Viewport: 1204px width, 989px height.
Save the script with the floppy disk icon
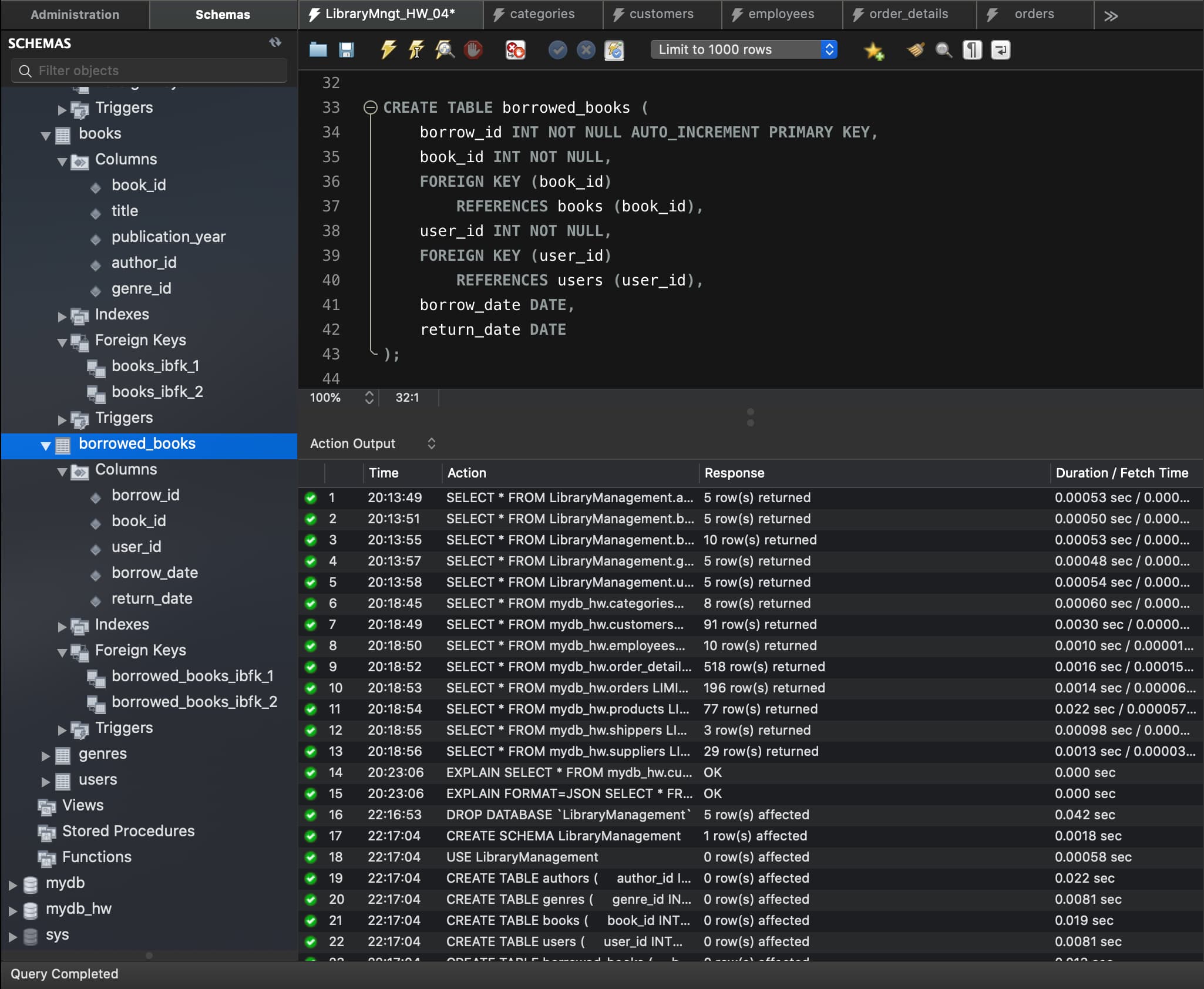(x=347, y=50)
